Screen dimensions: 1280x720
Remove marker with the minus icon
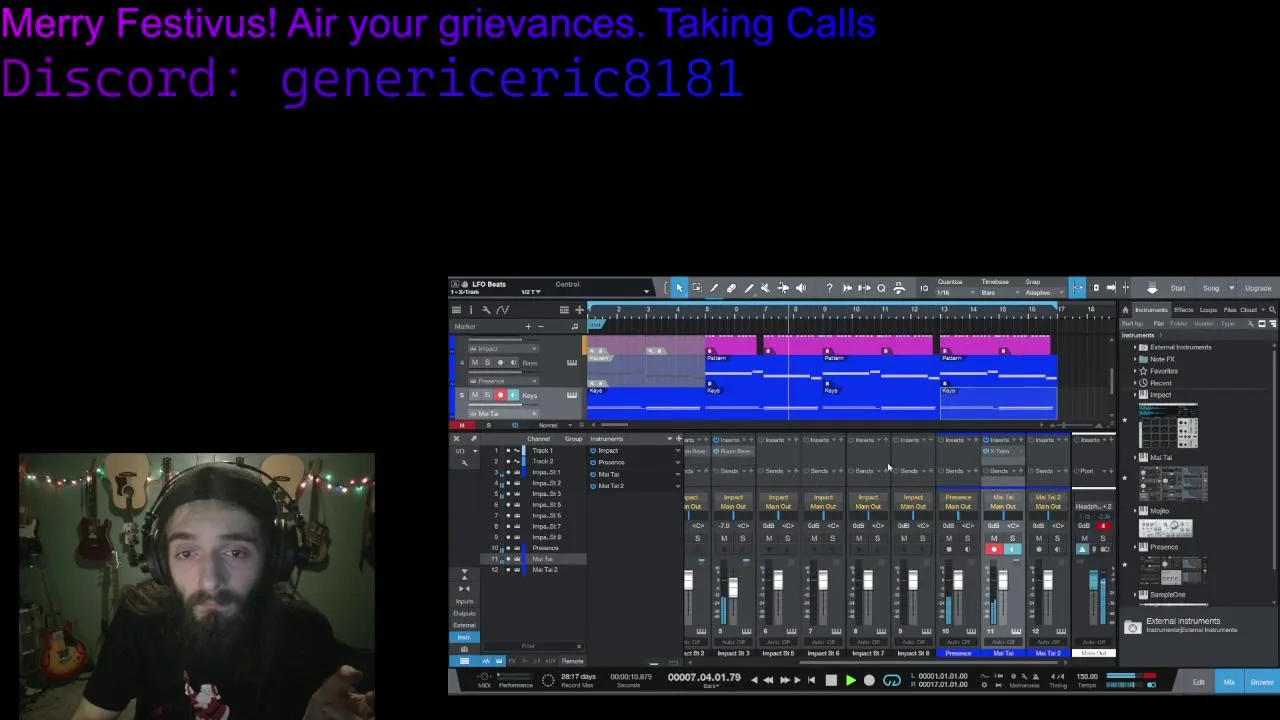[541, 326]
